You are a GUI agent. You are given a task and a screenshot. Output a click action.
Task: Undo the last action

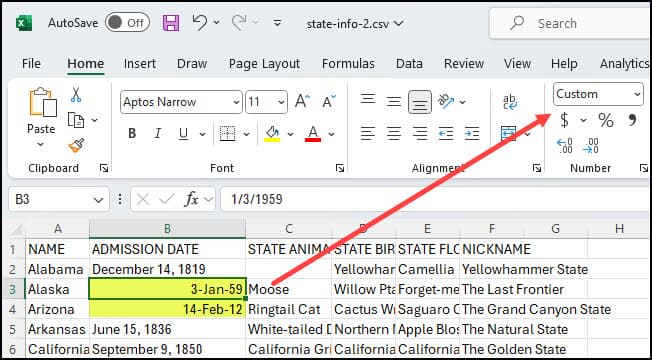pos(200,22)
